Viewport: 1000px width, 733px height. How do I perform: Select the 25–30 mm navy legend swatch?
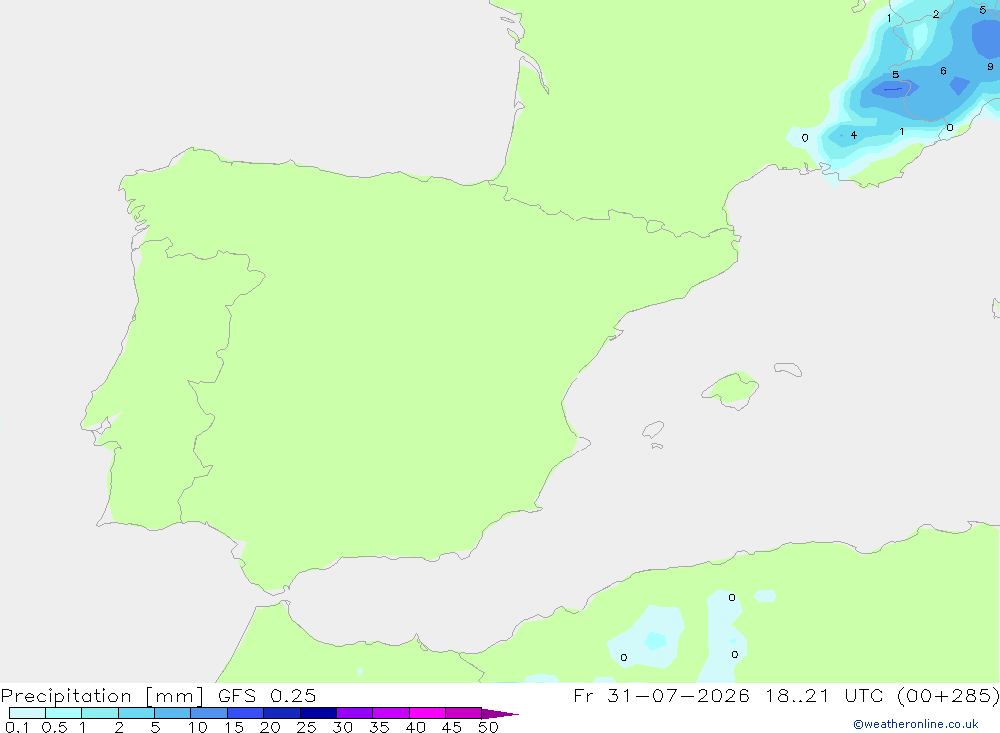tap(318, 713)
